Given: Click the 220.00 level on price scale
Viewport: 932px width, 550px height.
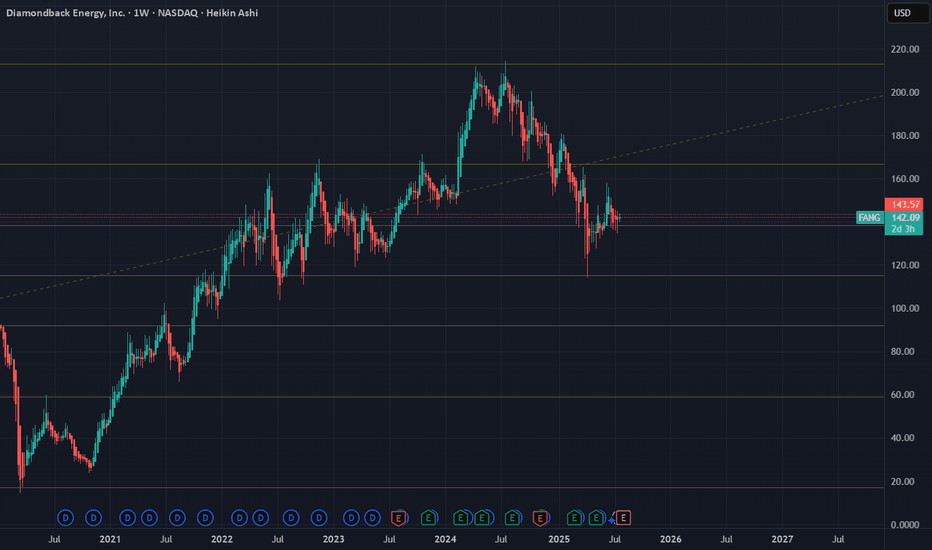Looking at the screenshot, I should (905, 49).
